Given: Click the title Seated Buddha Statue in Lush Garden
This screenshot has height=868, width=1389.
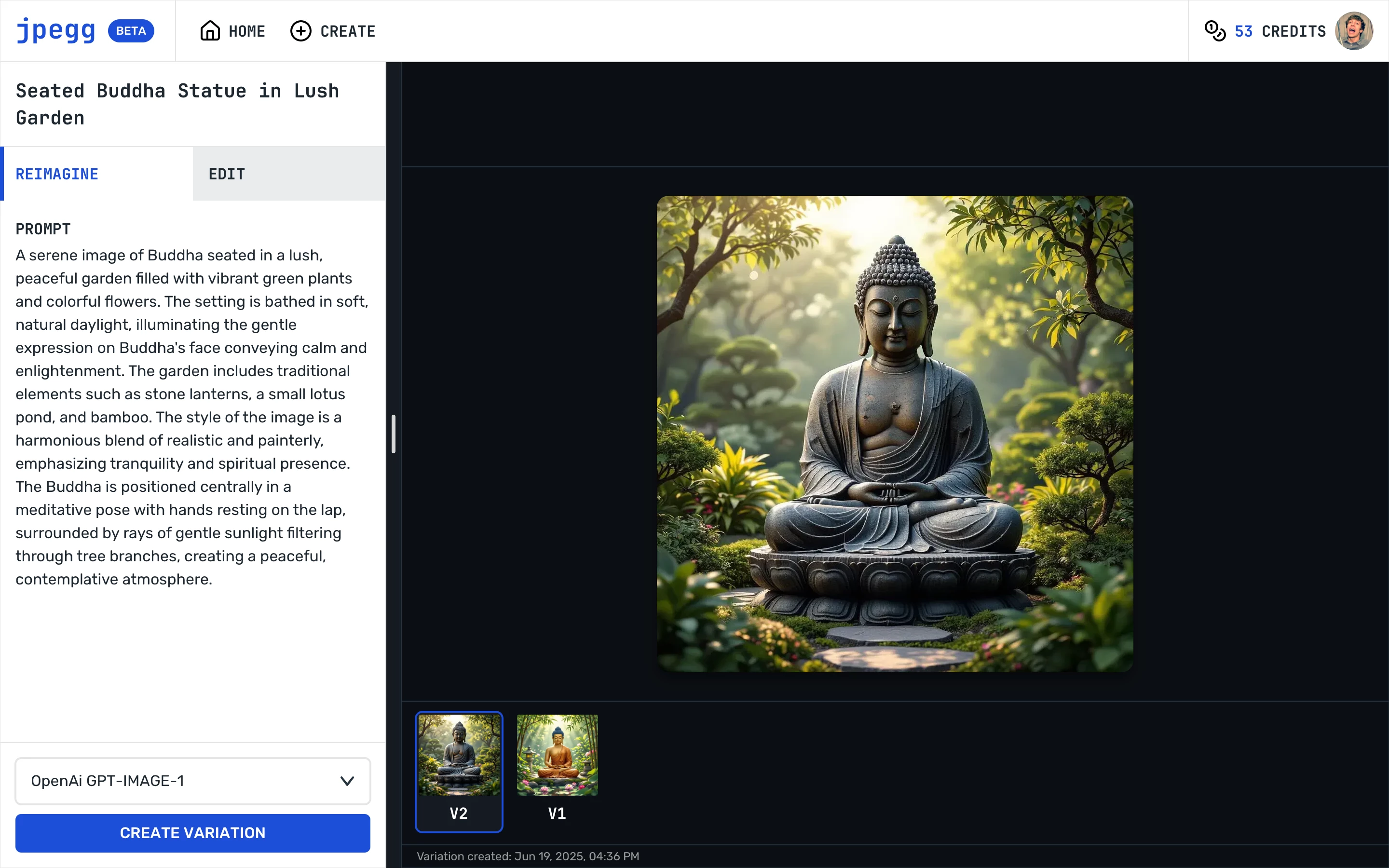Looking at the screenshot, I should click(x=177, y=105).
